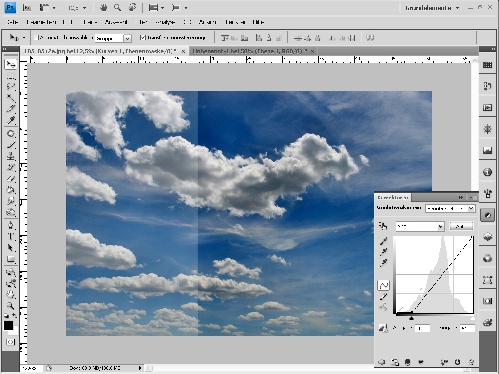Click the Hand icon in application bar
The width and height of the screenshot is (499, 374).
(104, 8)
